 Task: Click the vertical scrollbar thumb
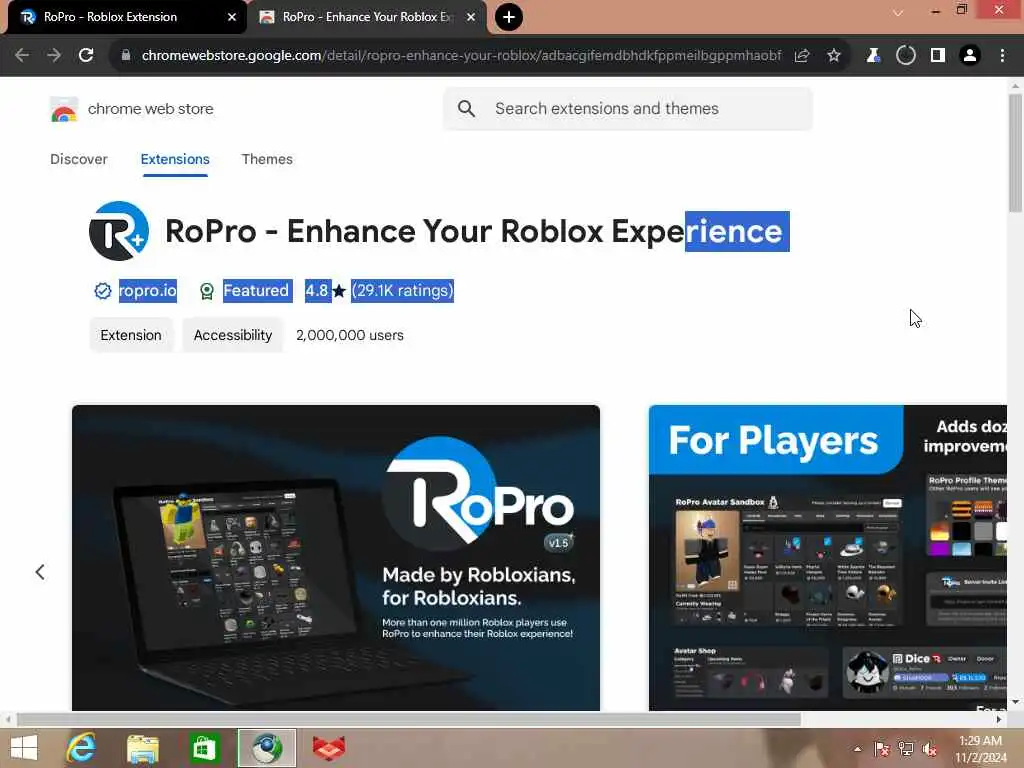coord(1015,153)
